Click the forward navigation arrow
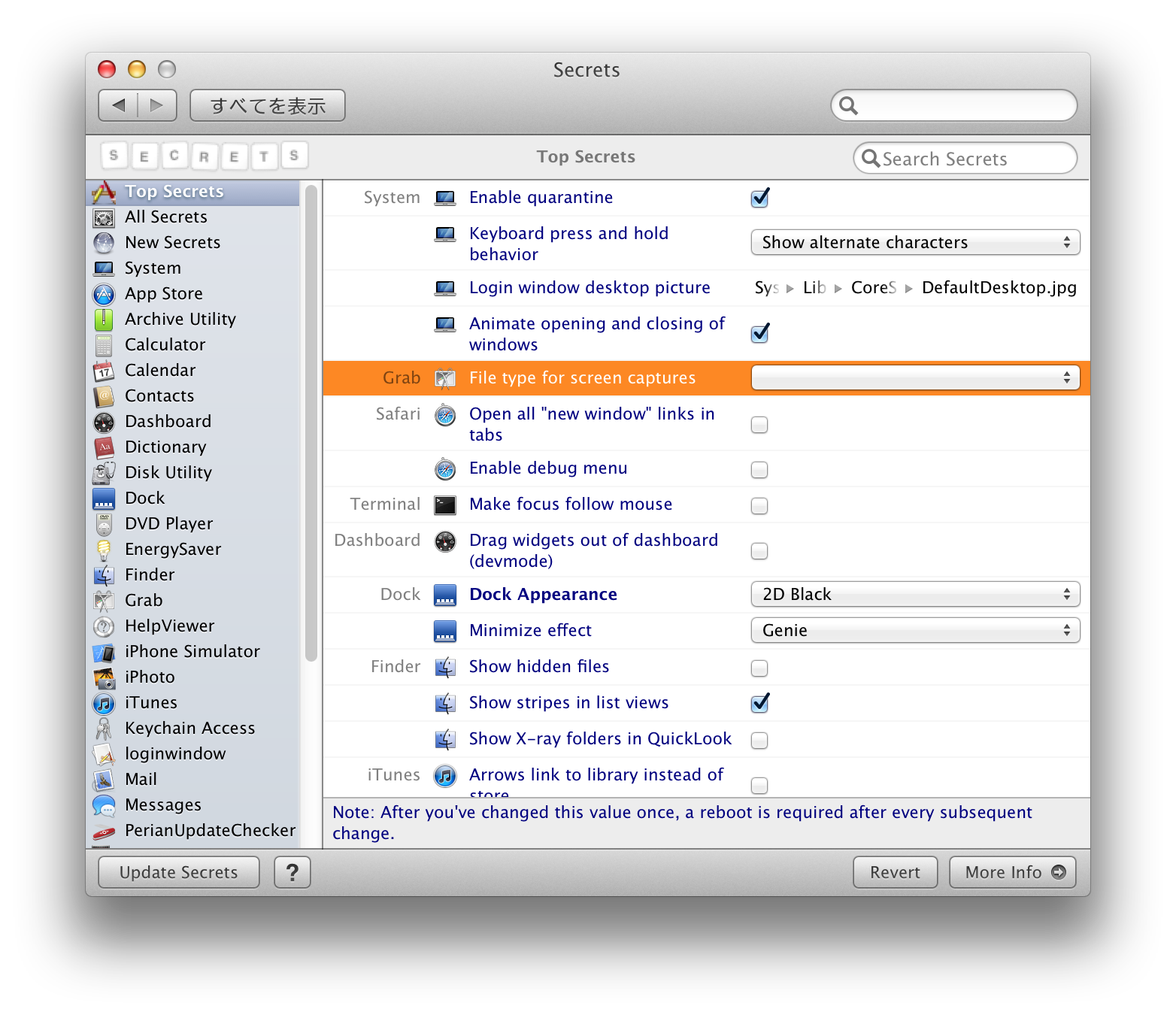 (157, 105)
